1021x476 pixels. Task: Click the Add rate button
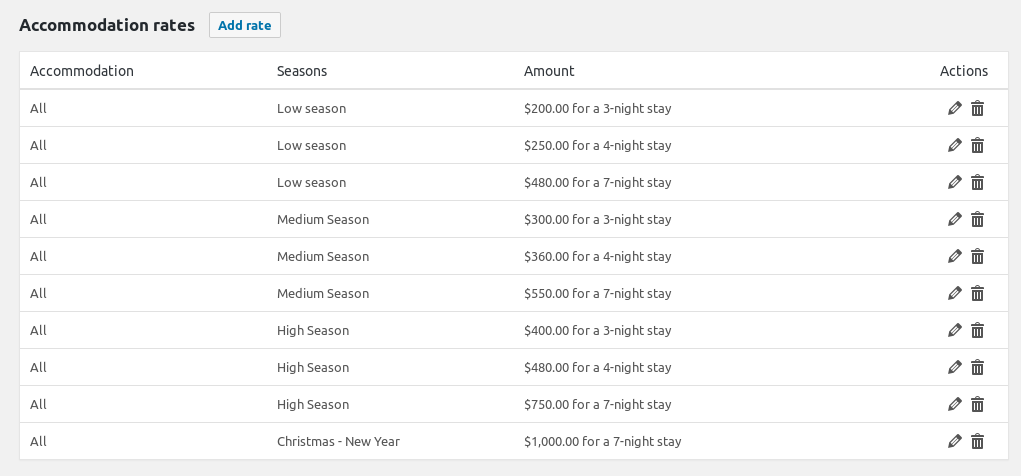(x=244, y=25)
